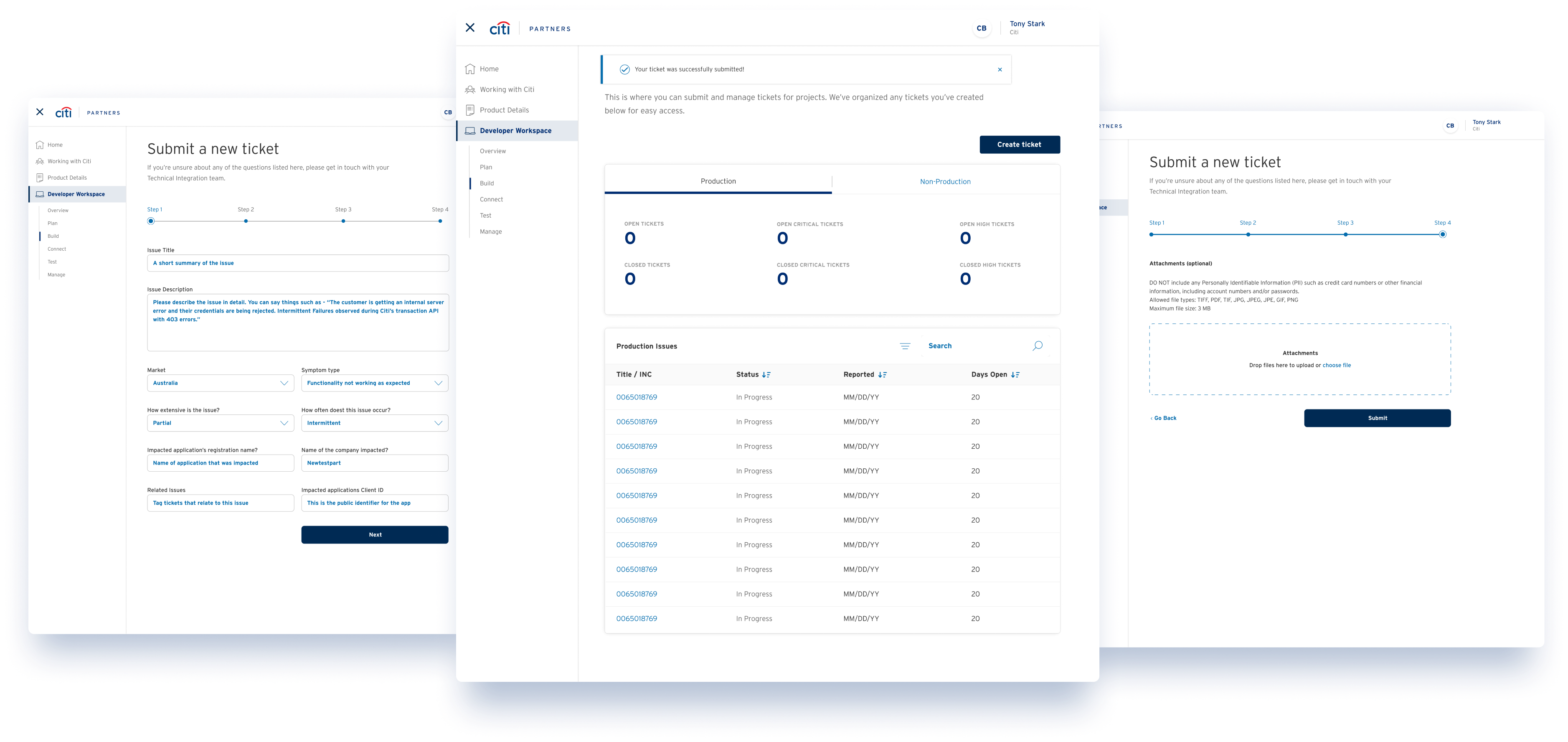
Task: Expand the Symptom type dropdown
Action: click(374, 383)
